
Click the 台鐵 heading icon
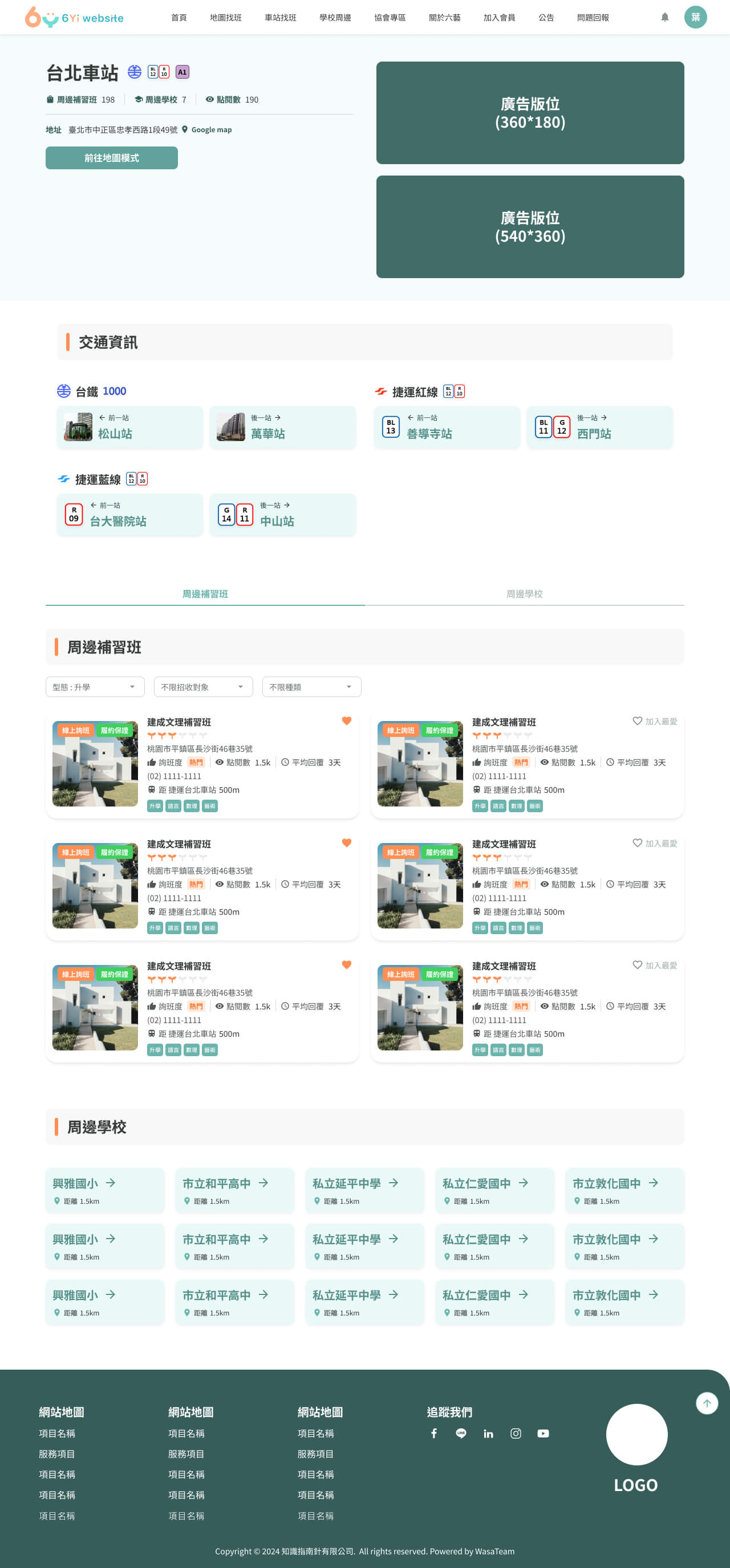click(64, 391)
